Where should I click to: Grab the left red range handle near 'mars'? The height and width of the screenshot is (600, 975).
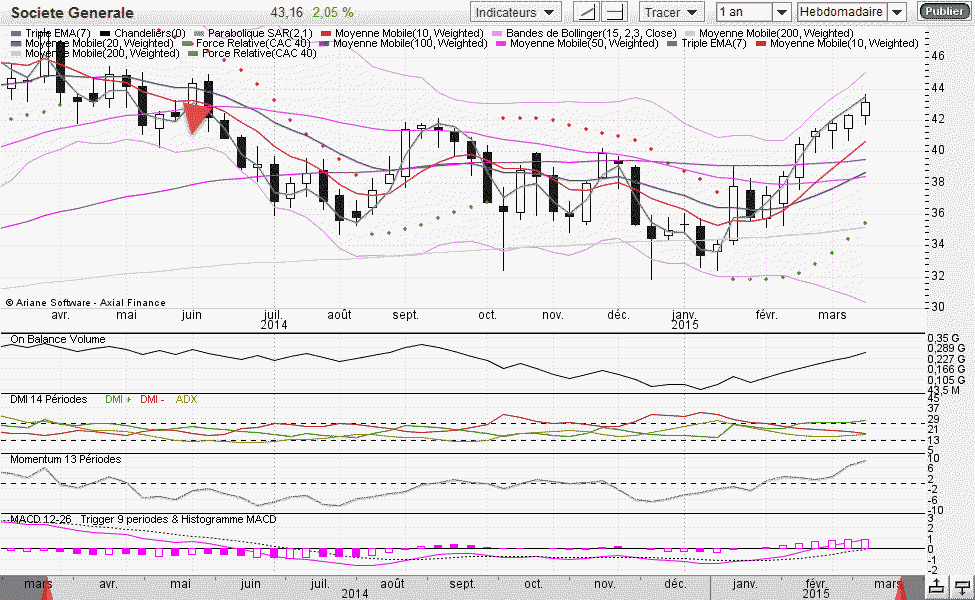tap(46, 588)
